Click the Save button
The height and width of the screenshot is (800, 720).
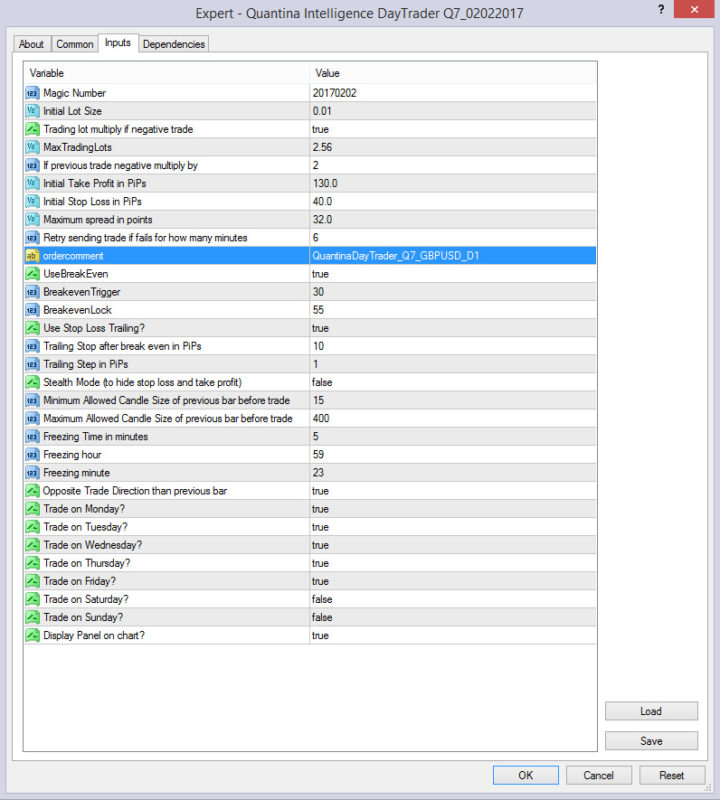point(651,741)
